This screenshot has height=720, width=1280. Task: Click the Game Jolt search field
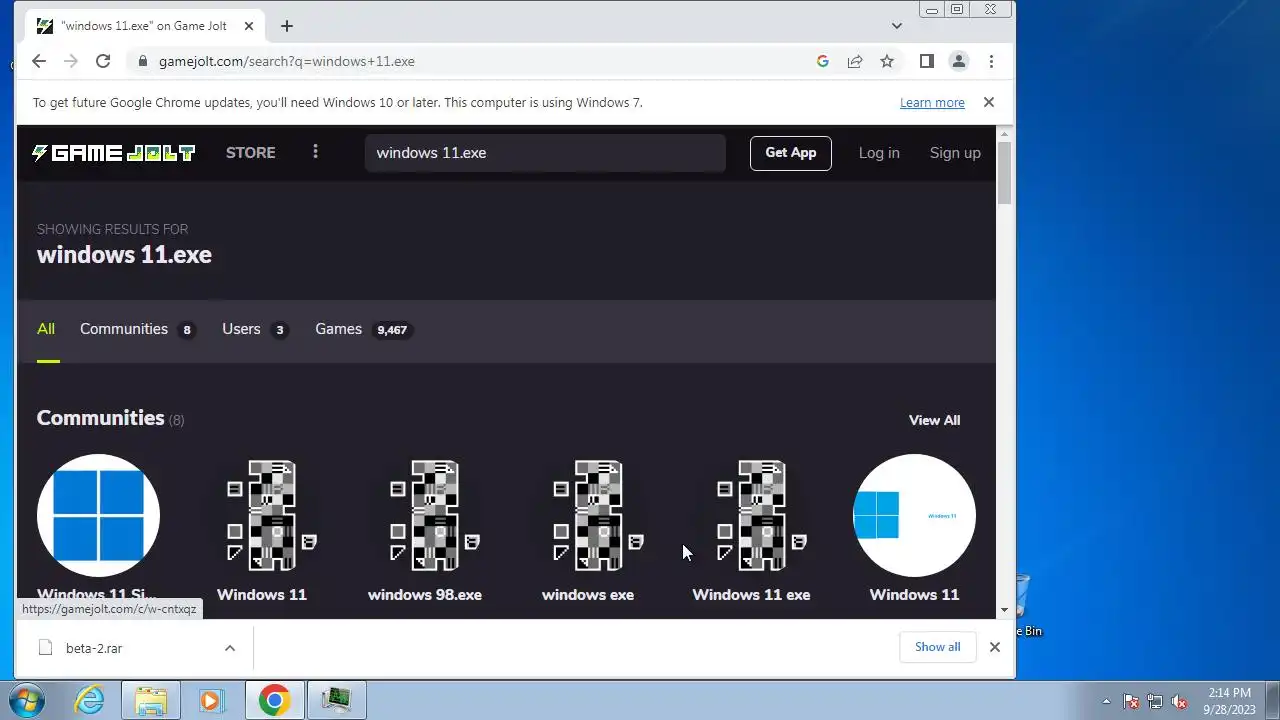[x=545, y=153]
